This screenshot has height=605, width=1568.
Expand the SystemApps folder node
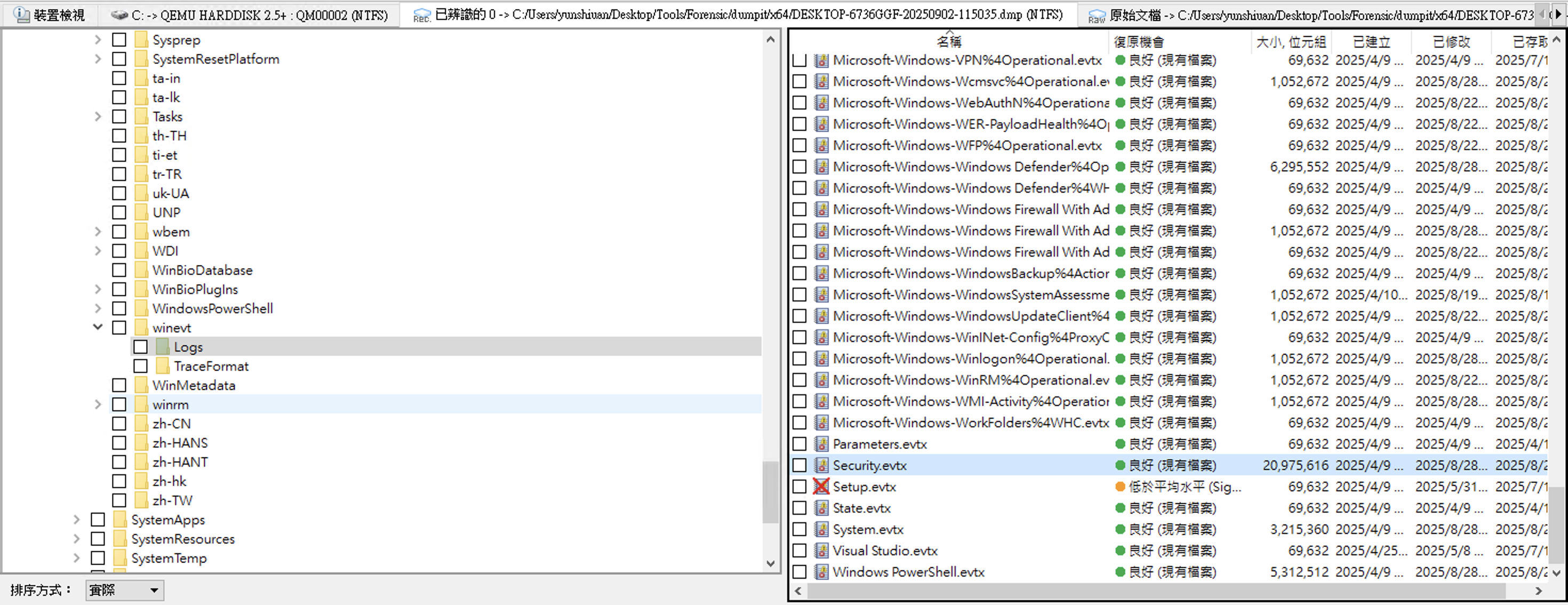pos(76,520)
